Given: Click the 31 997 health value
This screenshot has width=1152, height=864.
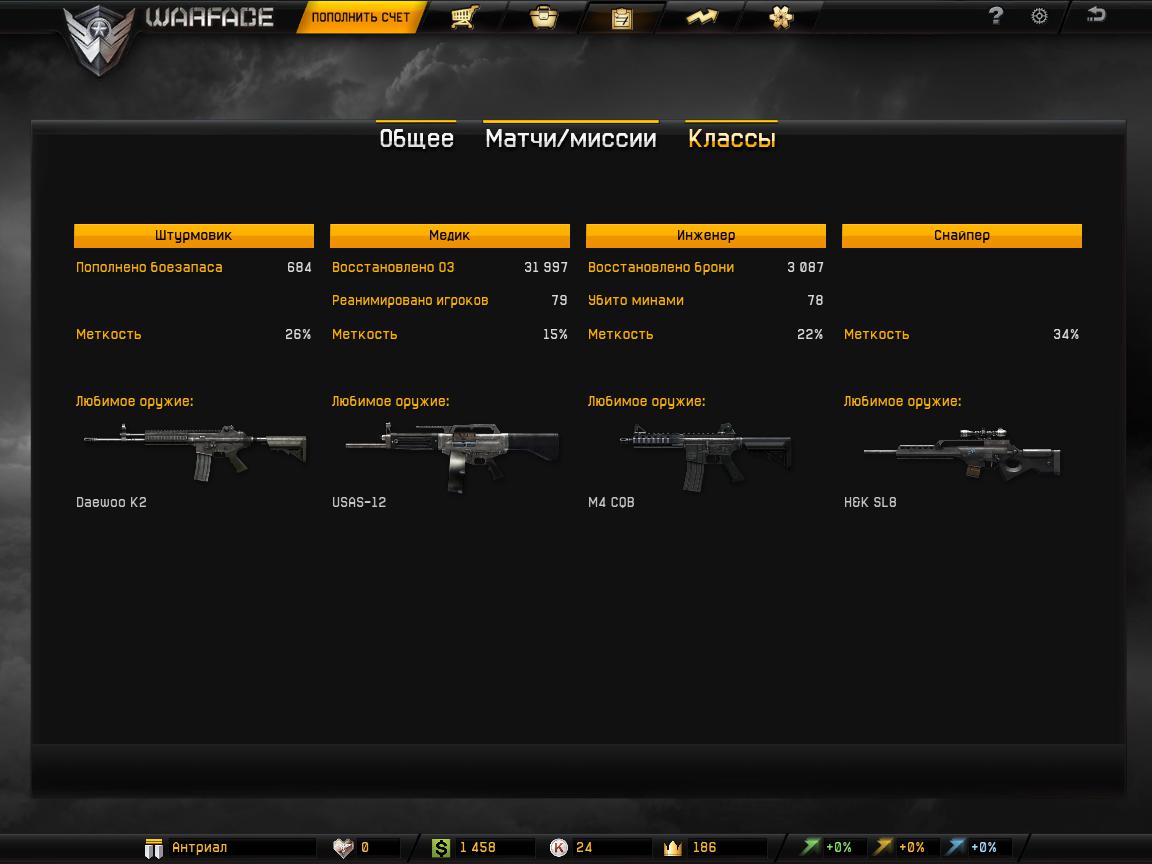Looking at the screenshot, I should coord(546,267).
